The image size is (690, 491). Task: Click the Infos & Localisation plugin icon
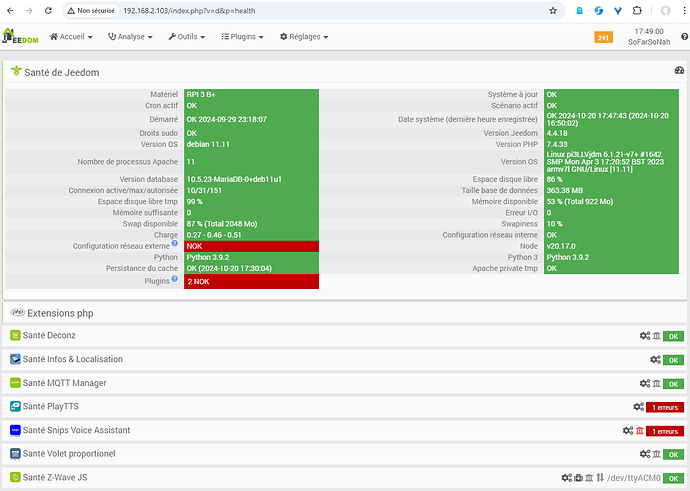tap(15, 359)
